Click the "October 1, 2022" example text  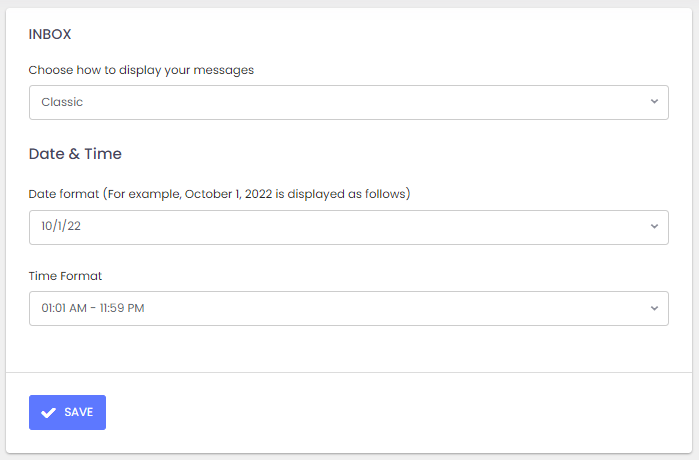click(x=233, y=193)
